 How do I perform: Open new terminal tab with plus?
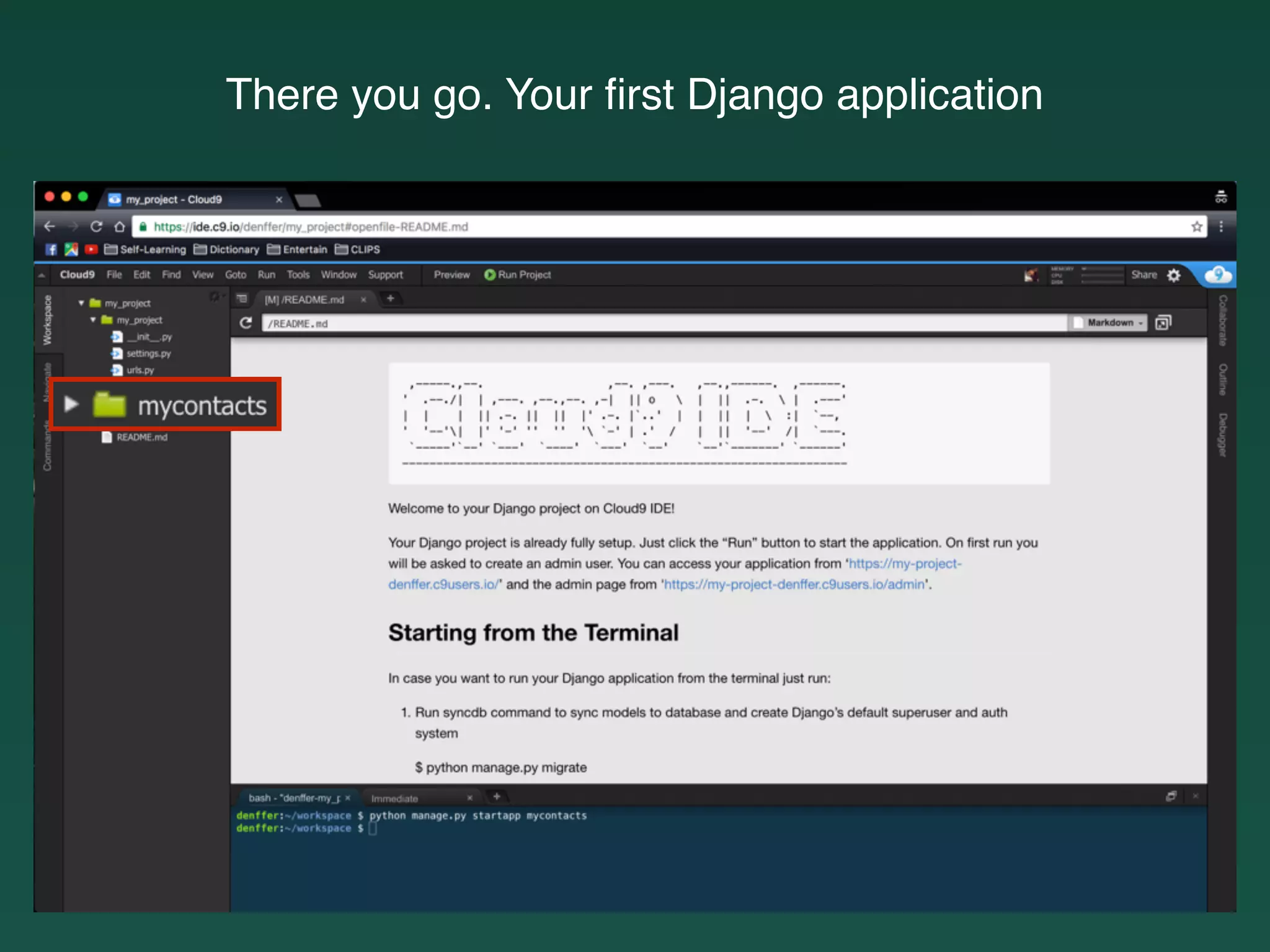[497, 797]
